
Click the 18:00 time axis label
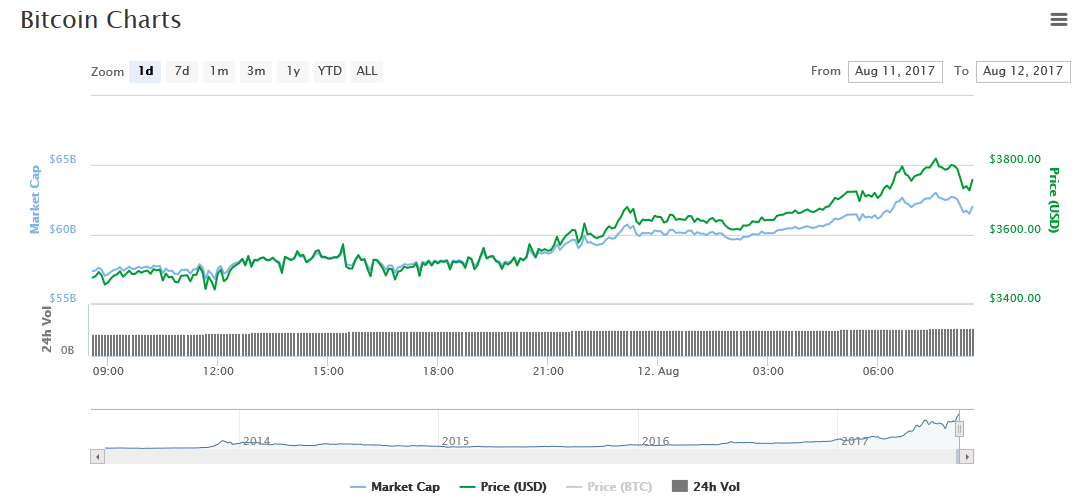tap(438, 371)
